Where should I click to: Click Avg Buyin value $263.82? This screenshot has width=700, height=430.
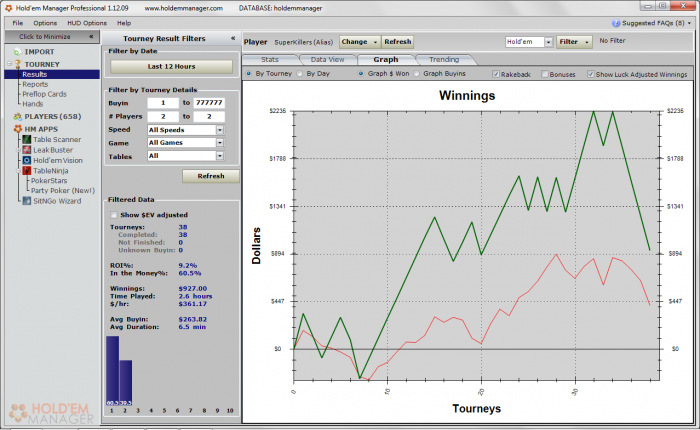point(192,319)
